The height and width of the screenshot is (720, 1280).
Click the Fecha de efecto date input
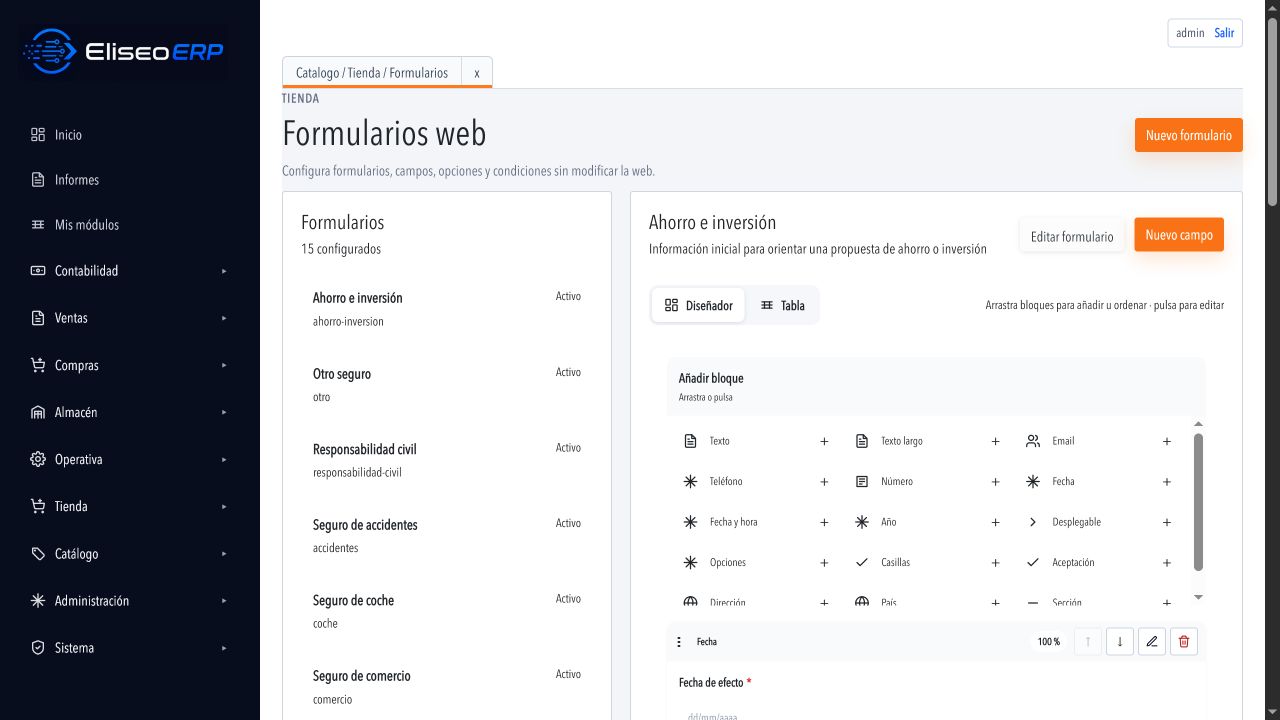936,714
